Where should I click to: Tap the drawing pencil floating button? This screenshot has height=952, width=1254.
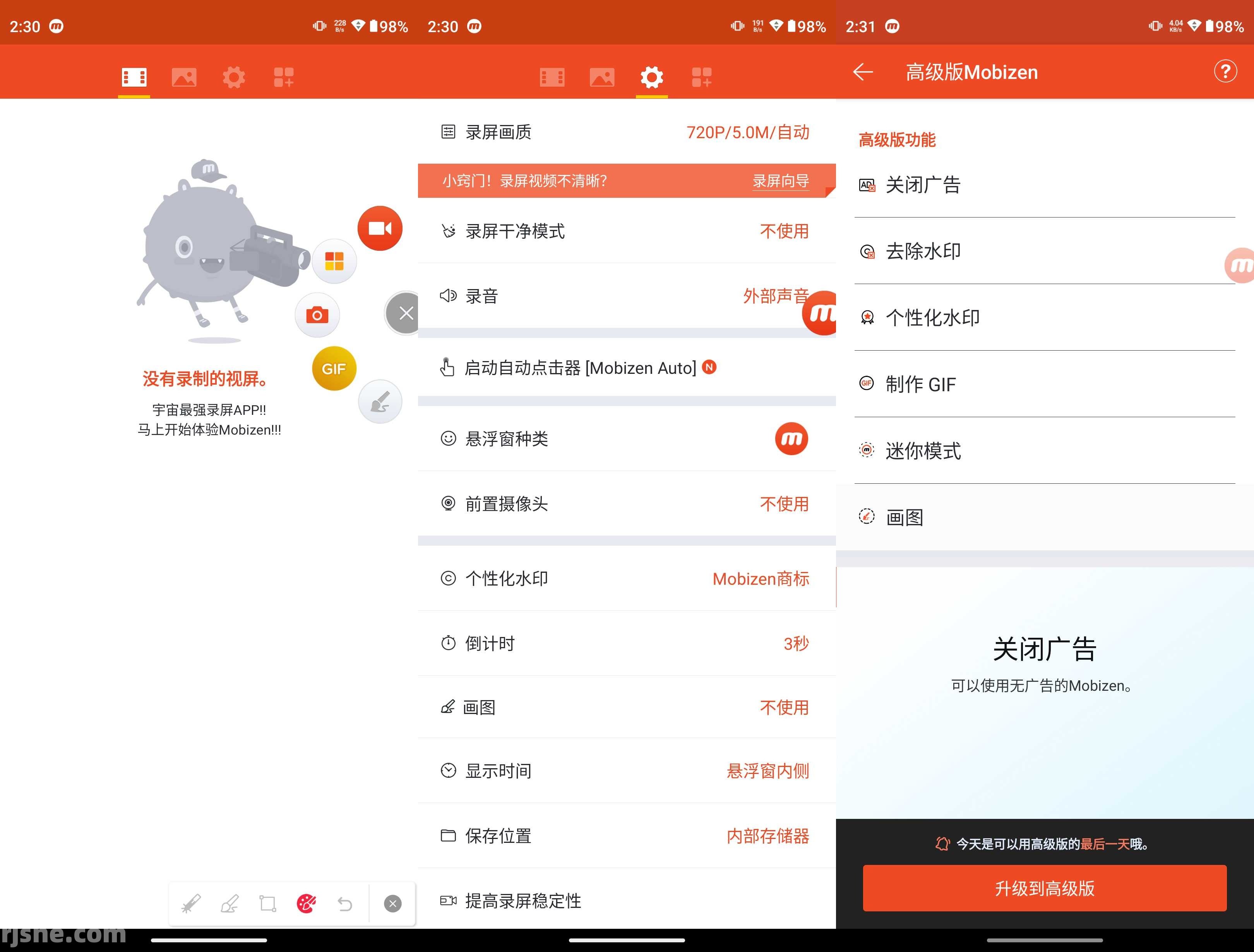tap(380, 401)
